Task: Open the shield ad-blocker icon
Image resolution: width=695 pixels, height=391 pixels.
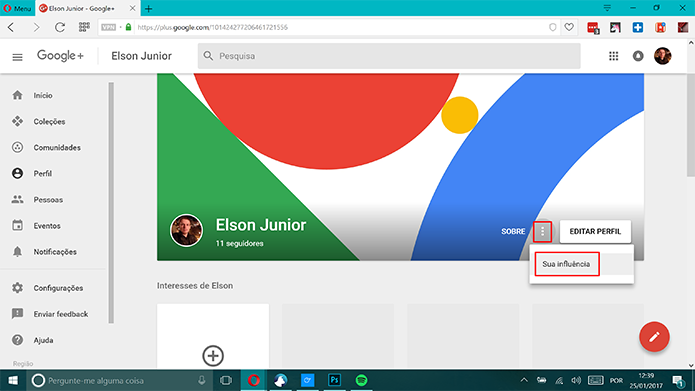Action: point(552,27)
